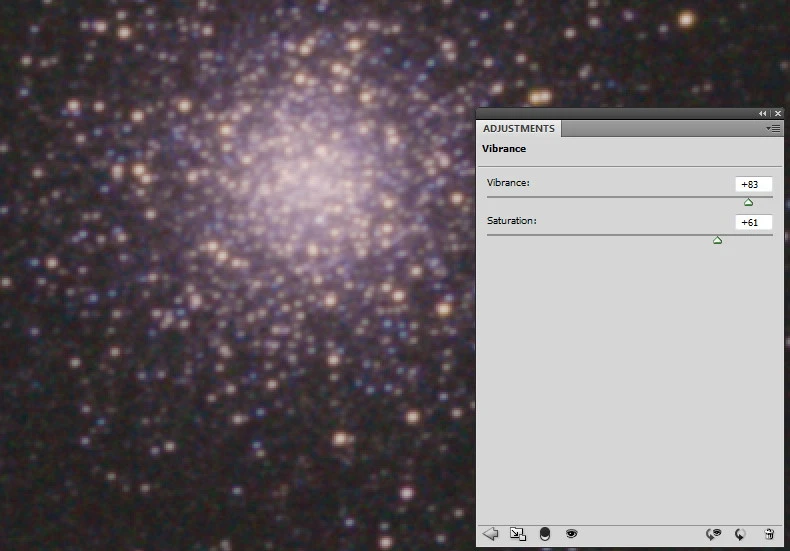Image resolution: width=790 pixels, height=551 pixels.
Task: Return to the adjustment list with back arrow
Action: click(x=490, y=535)
